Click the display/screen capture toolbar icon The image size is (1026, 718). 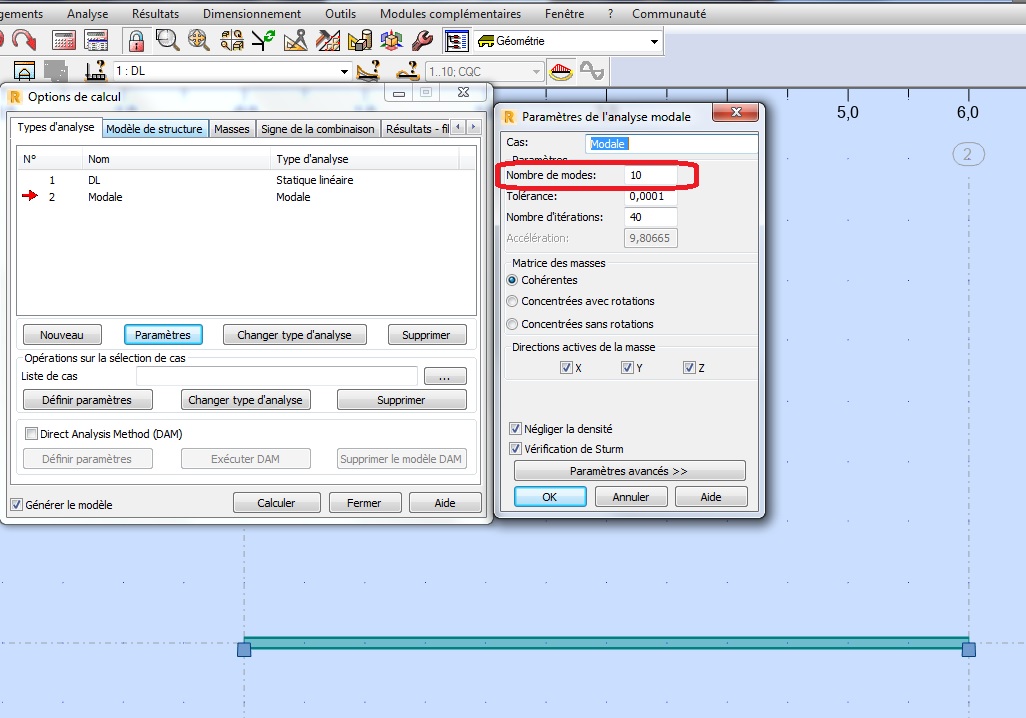tap(455, 40)
